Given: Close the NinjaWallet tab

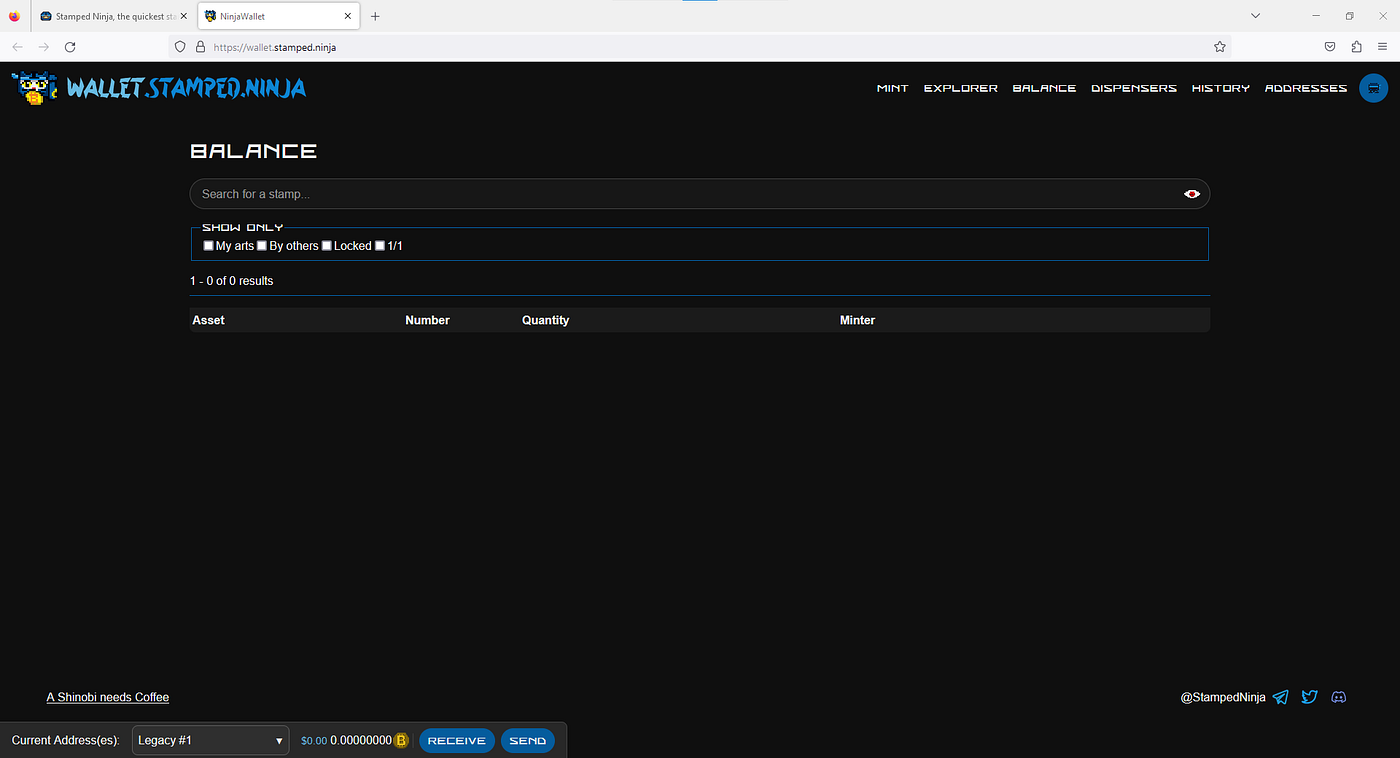Looking at the screenshot, I should tap(347, 16).
